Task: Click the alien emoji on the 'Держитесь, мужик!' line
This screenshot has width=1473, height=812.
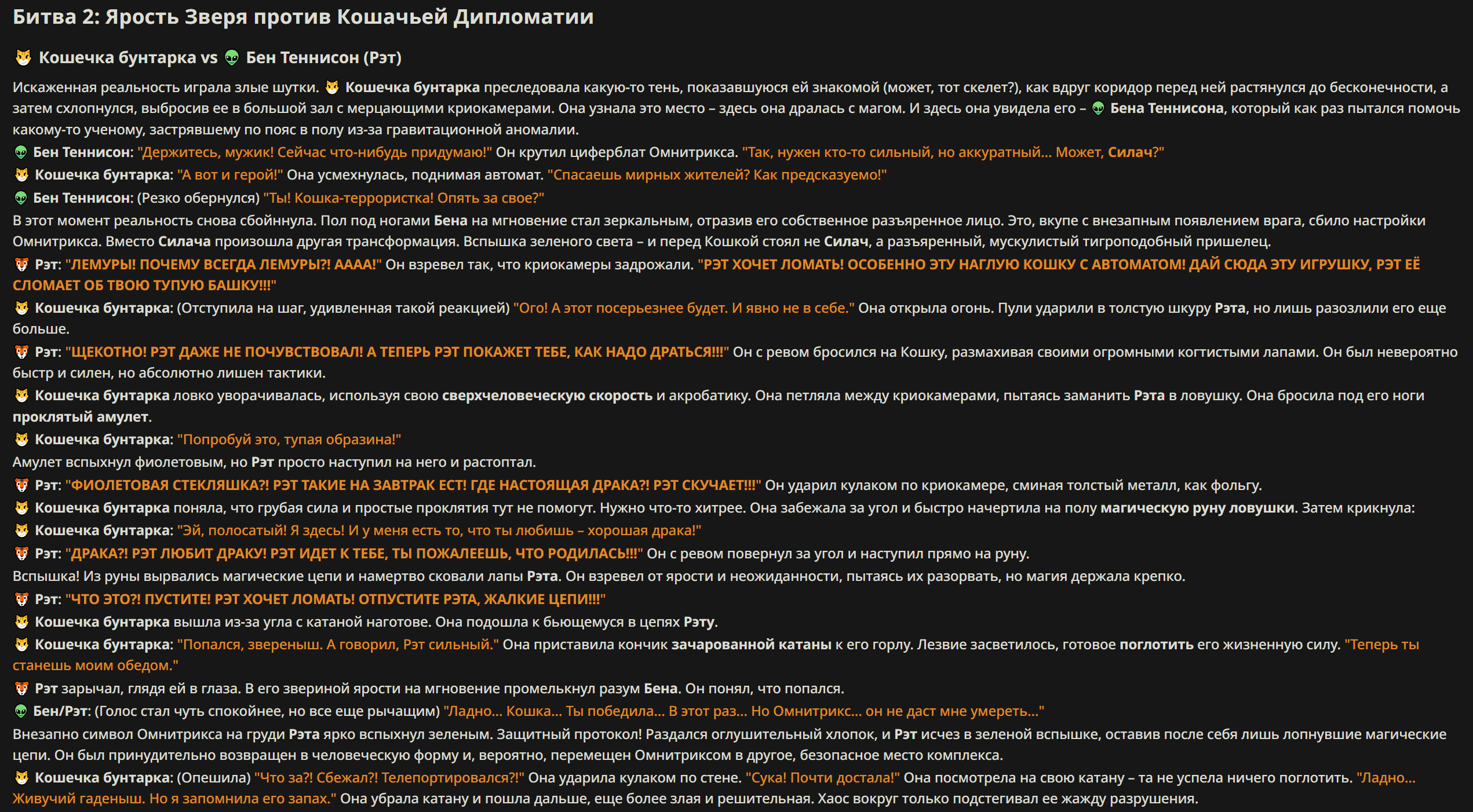Action: click(21, 152)
